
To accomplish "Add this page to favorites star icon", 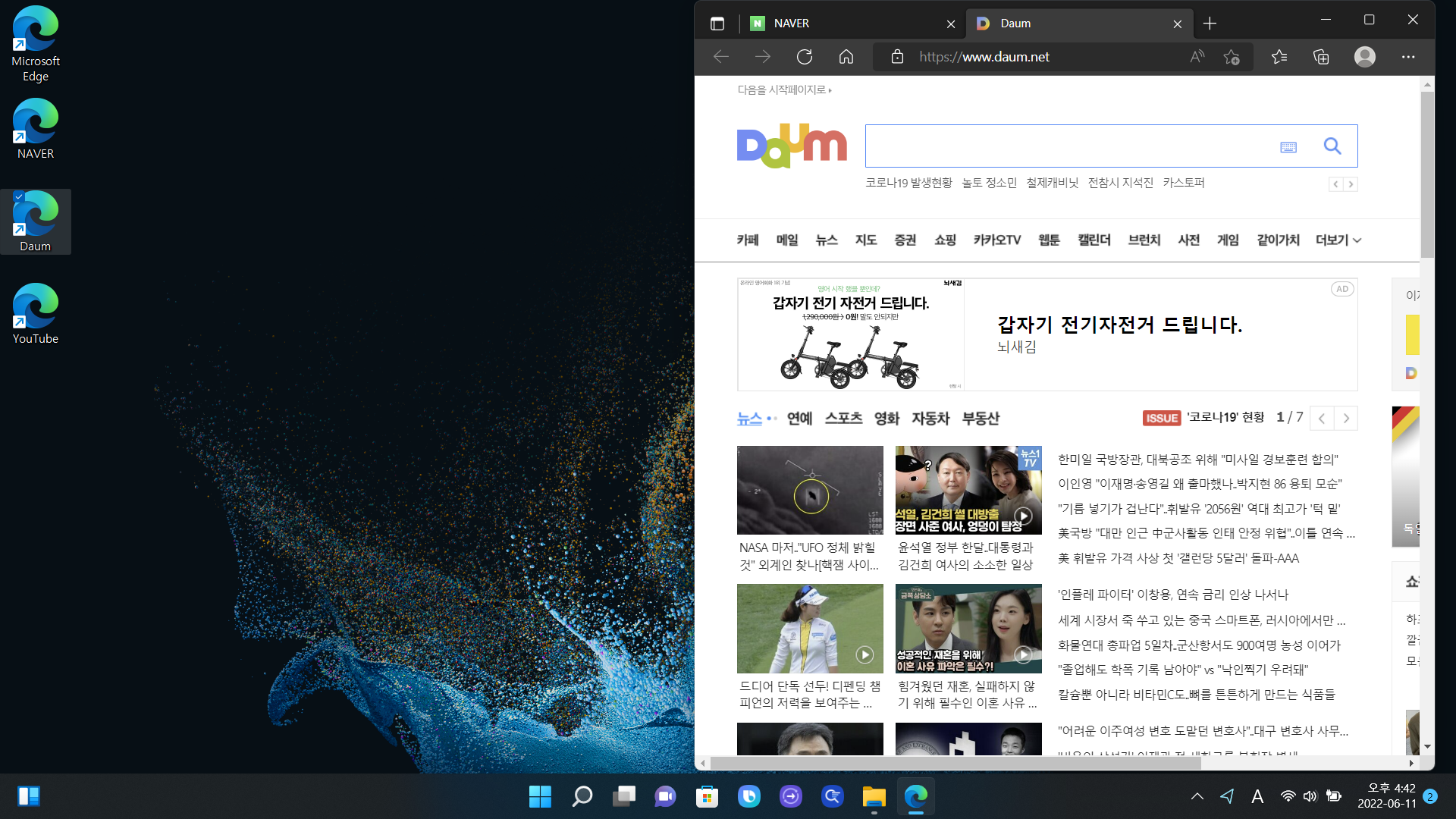I will click(1232, 57).
